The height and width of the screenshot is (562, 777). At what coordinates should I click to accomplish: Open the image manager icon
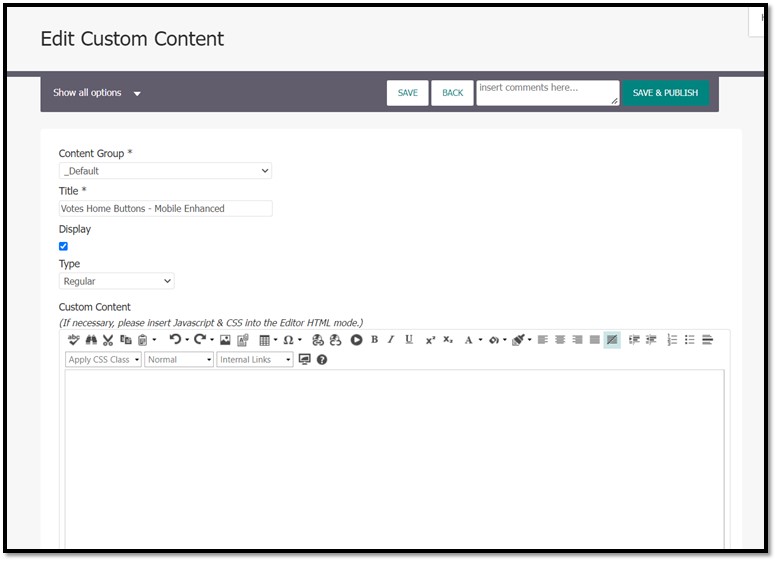[x=225, y=340]
